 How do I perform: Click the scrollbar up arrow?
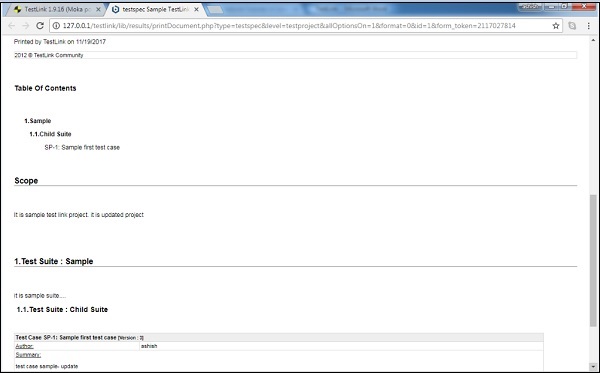593,40
